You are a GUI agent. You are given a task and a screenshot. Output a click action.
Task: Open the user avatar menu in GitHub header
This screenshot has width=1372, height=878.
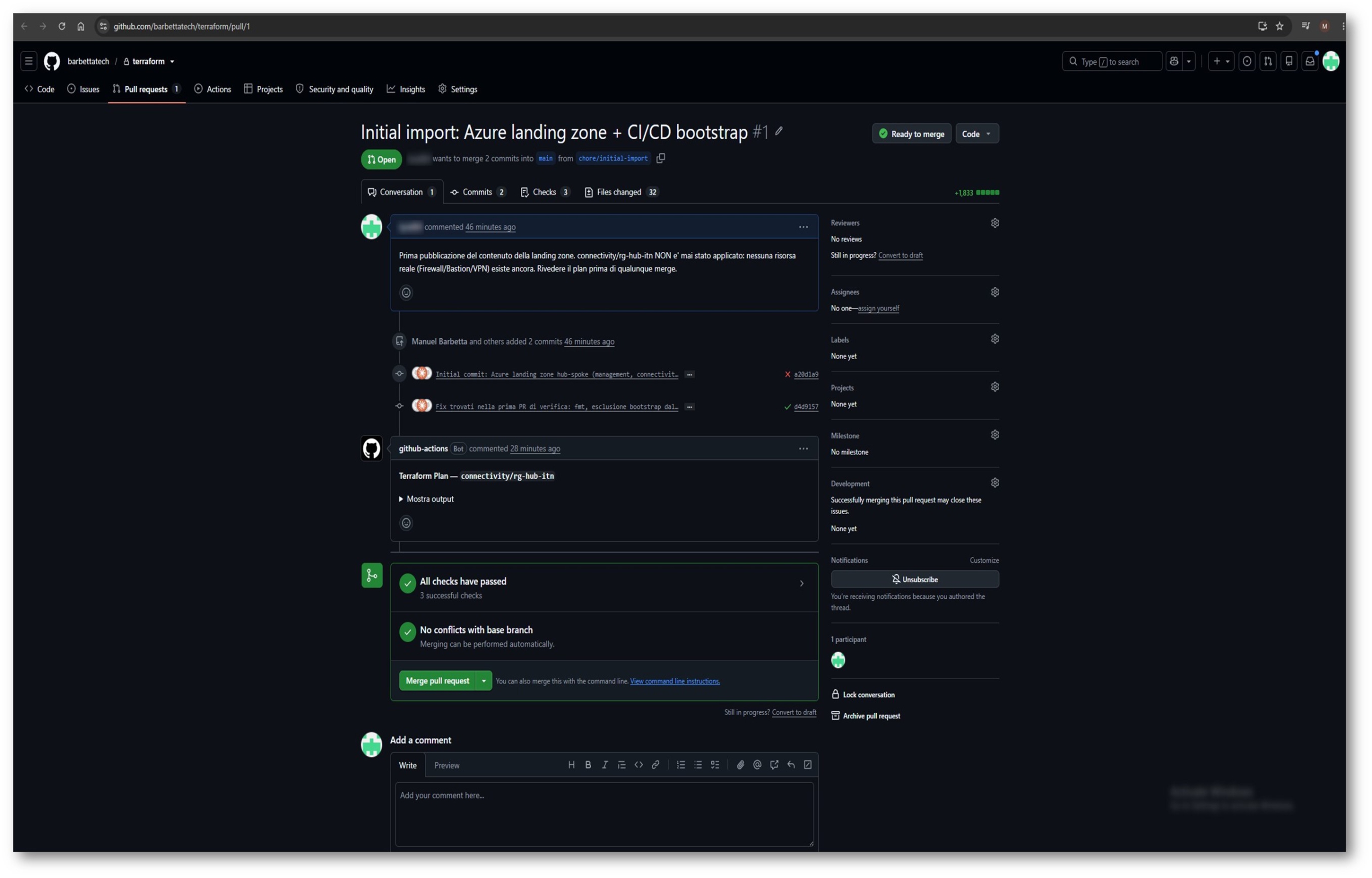pos(1331,61)
